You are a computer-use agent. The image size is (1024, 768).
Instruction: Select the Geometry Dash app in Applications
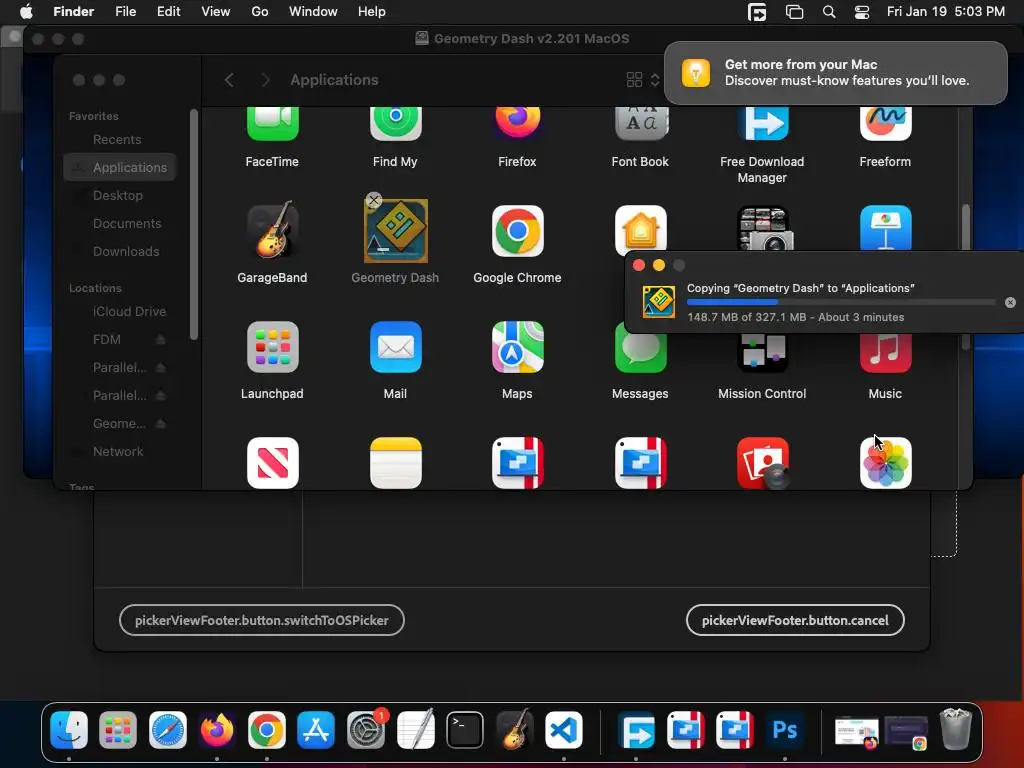(x=395, y=231)
